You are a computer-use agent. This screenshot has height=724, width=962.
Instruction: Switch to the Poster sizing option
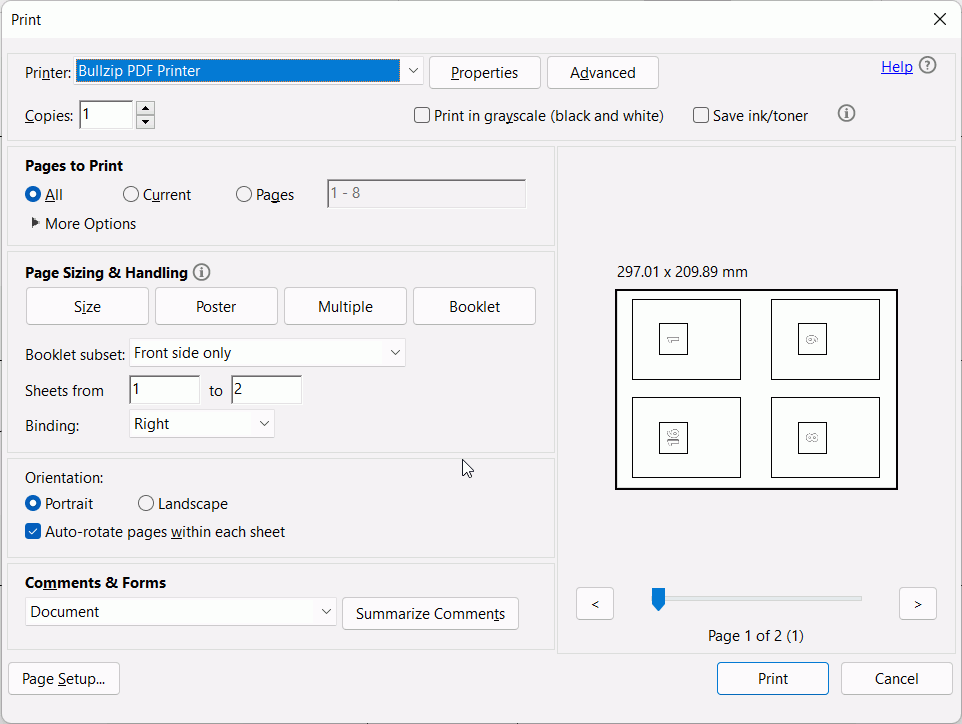point(216,306)
